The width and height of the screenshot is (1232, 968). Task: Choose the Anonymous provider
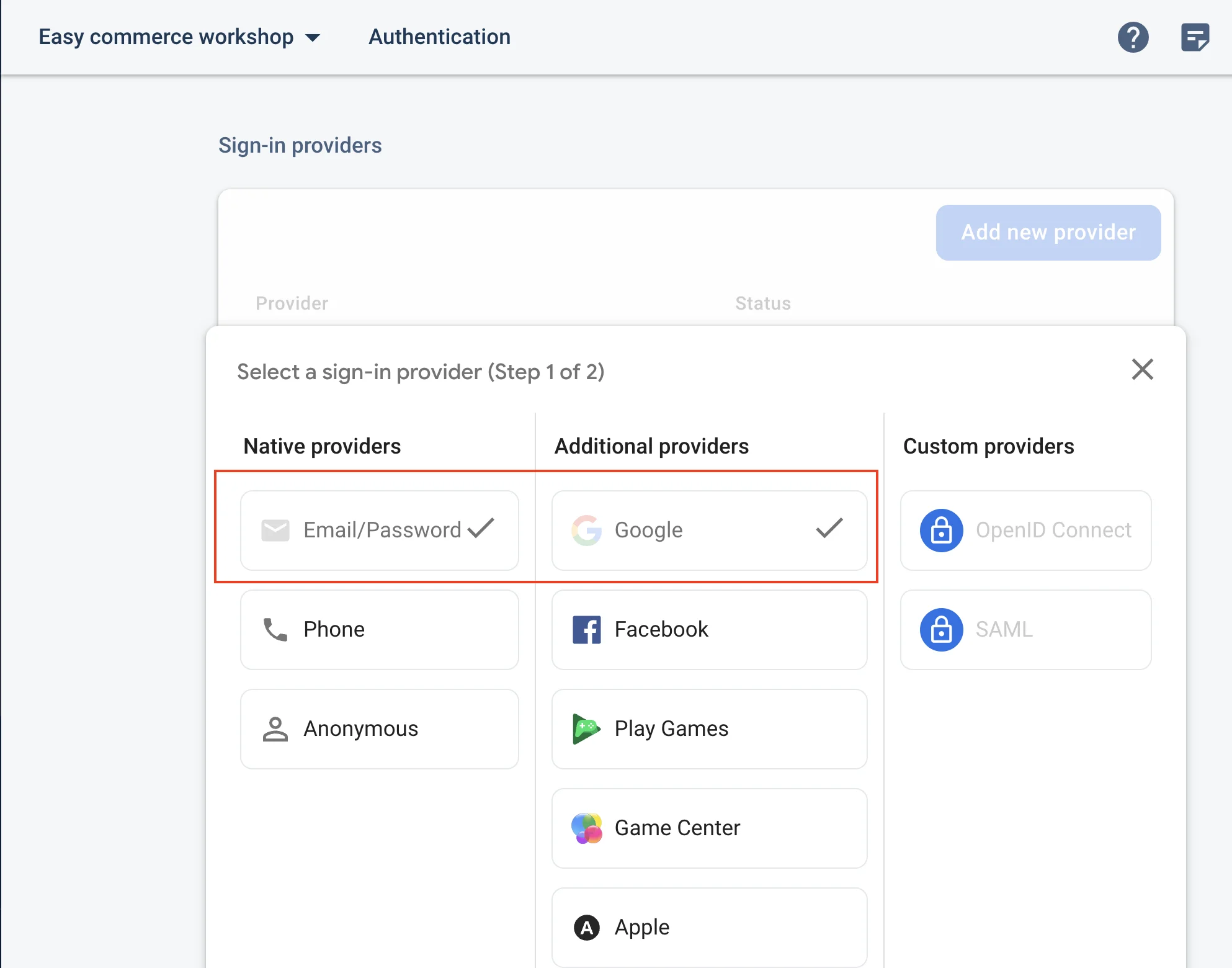coord(380,729)
